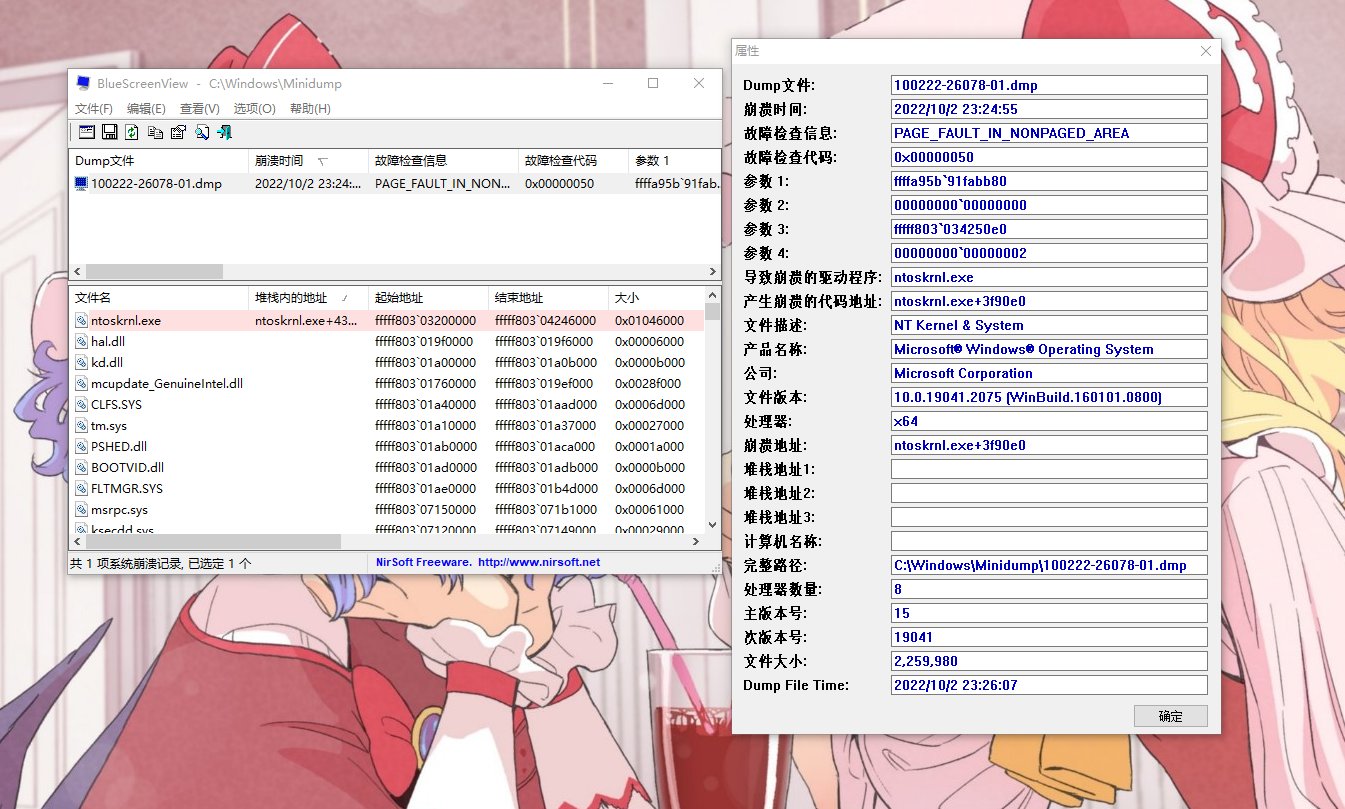Sort by the 文件名 column header
This screenshot has width=1345, height=809.
(x=158, y=298)
